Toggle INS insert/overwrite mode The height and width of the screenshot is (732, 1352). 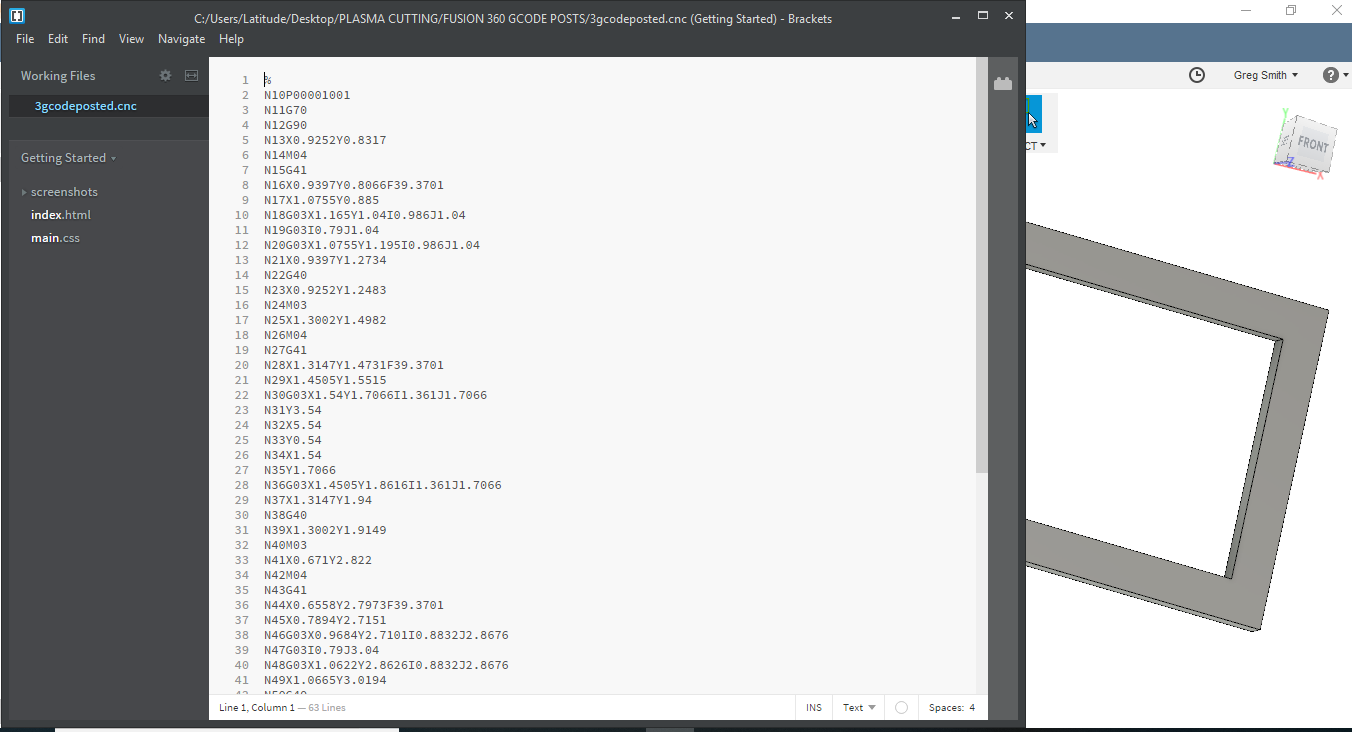(x=814, y=708)
